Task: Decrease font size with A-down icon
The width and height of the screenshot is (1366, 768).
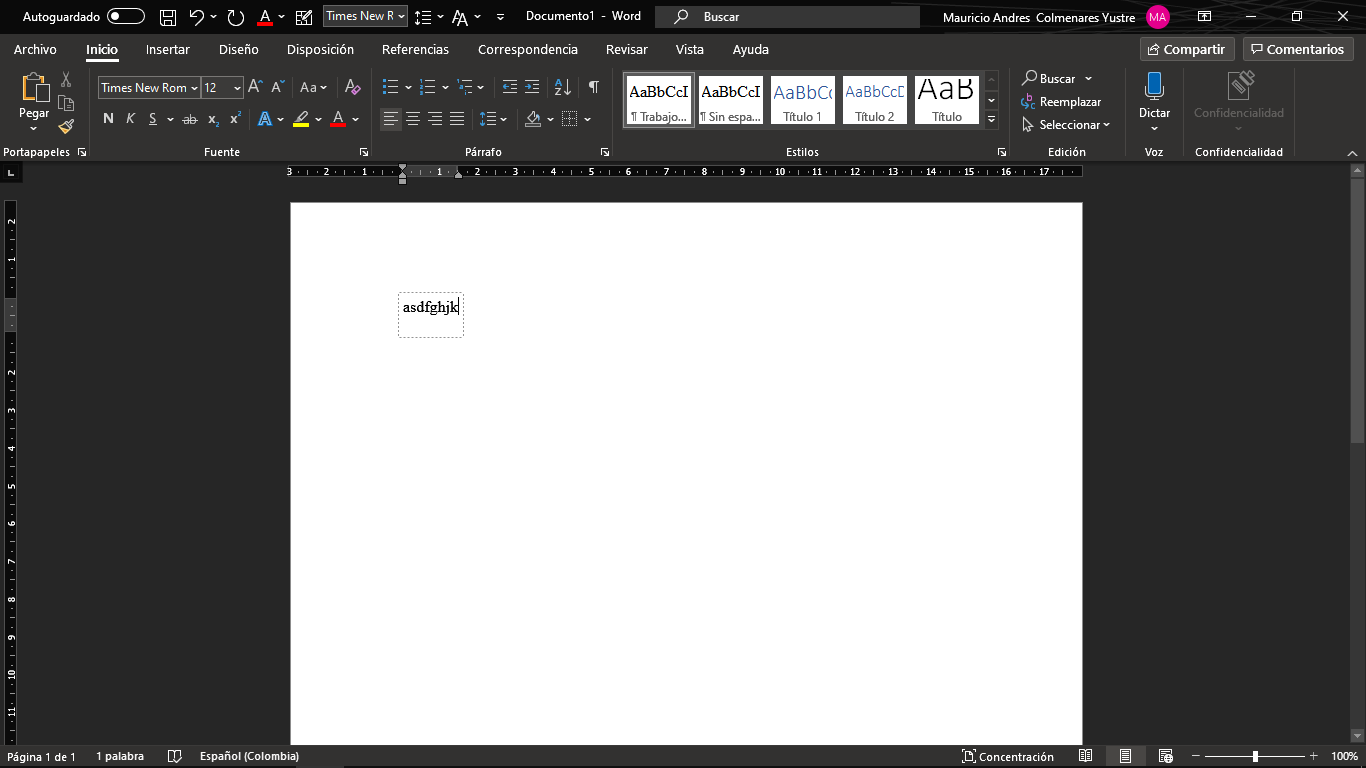Action: [279, 87]
